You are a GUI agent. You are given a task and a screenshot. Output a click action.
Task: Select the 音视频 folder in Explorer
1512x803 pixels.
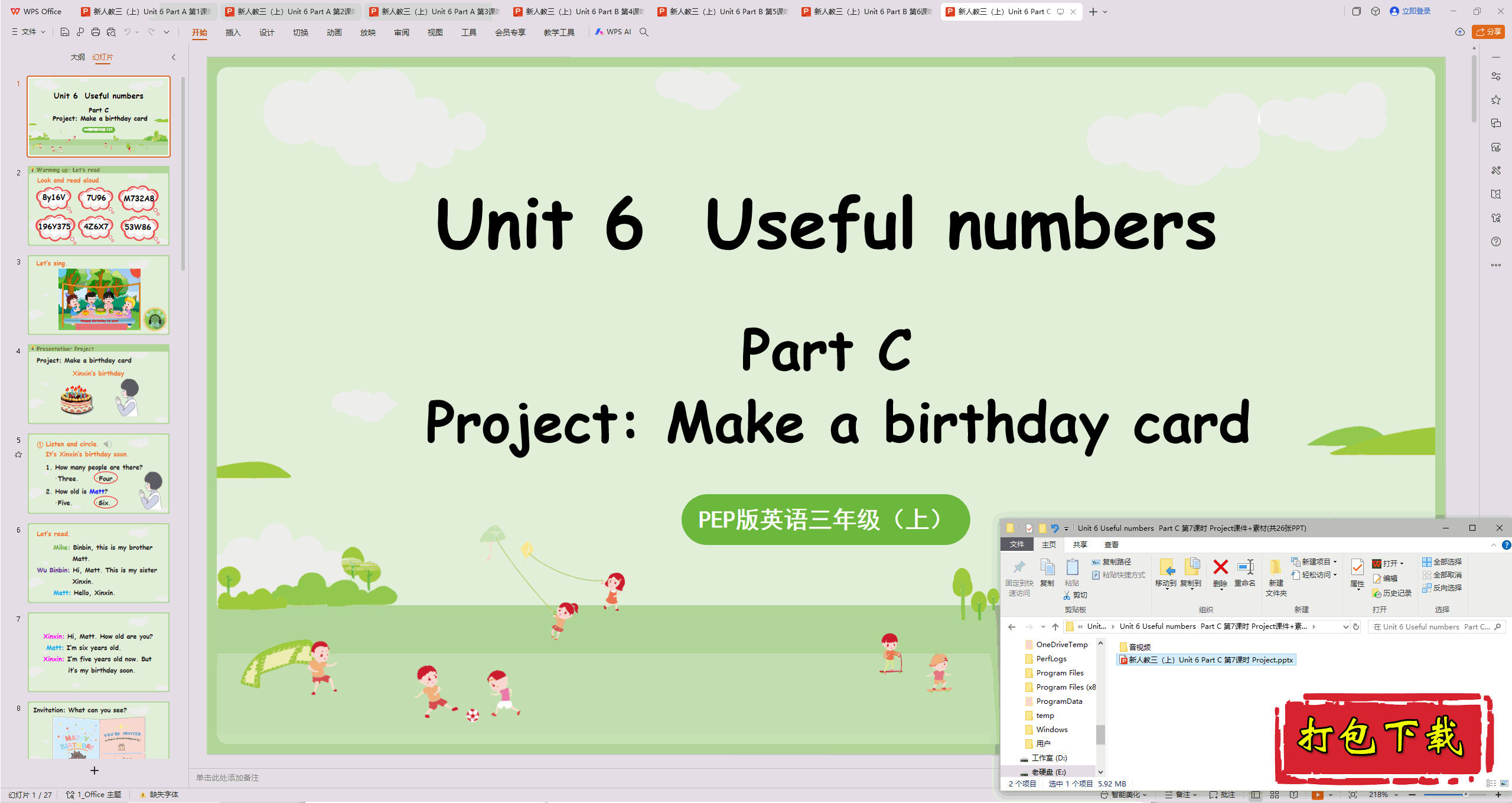pyautogui.click(x=1135, y=647)
